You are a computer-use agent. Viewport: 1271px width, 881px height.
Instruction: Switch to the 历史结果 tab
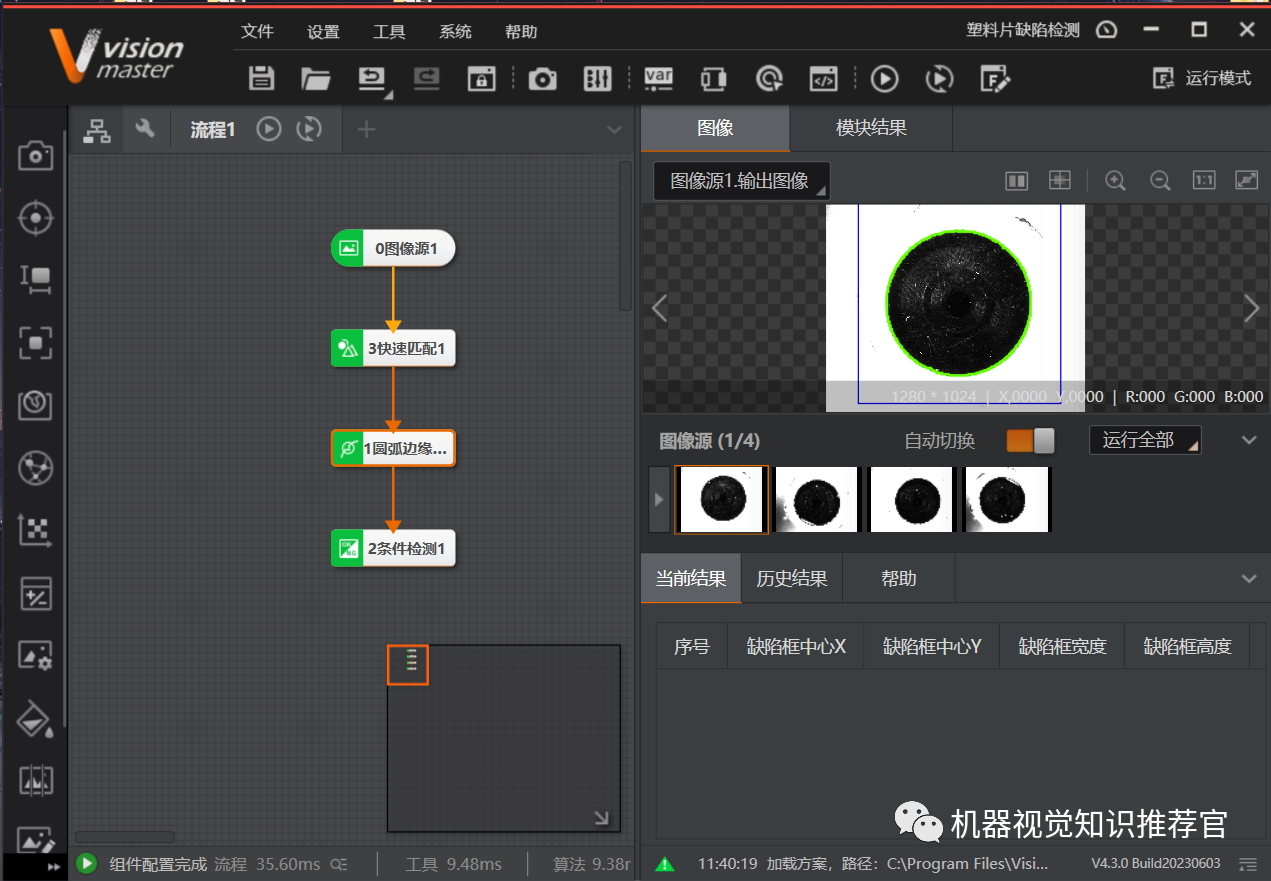792,579
